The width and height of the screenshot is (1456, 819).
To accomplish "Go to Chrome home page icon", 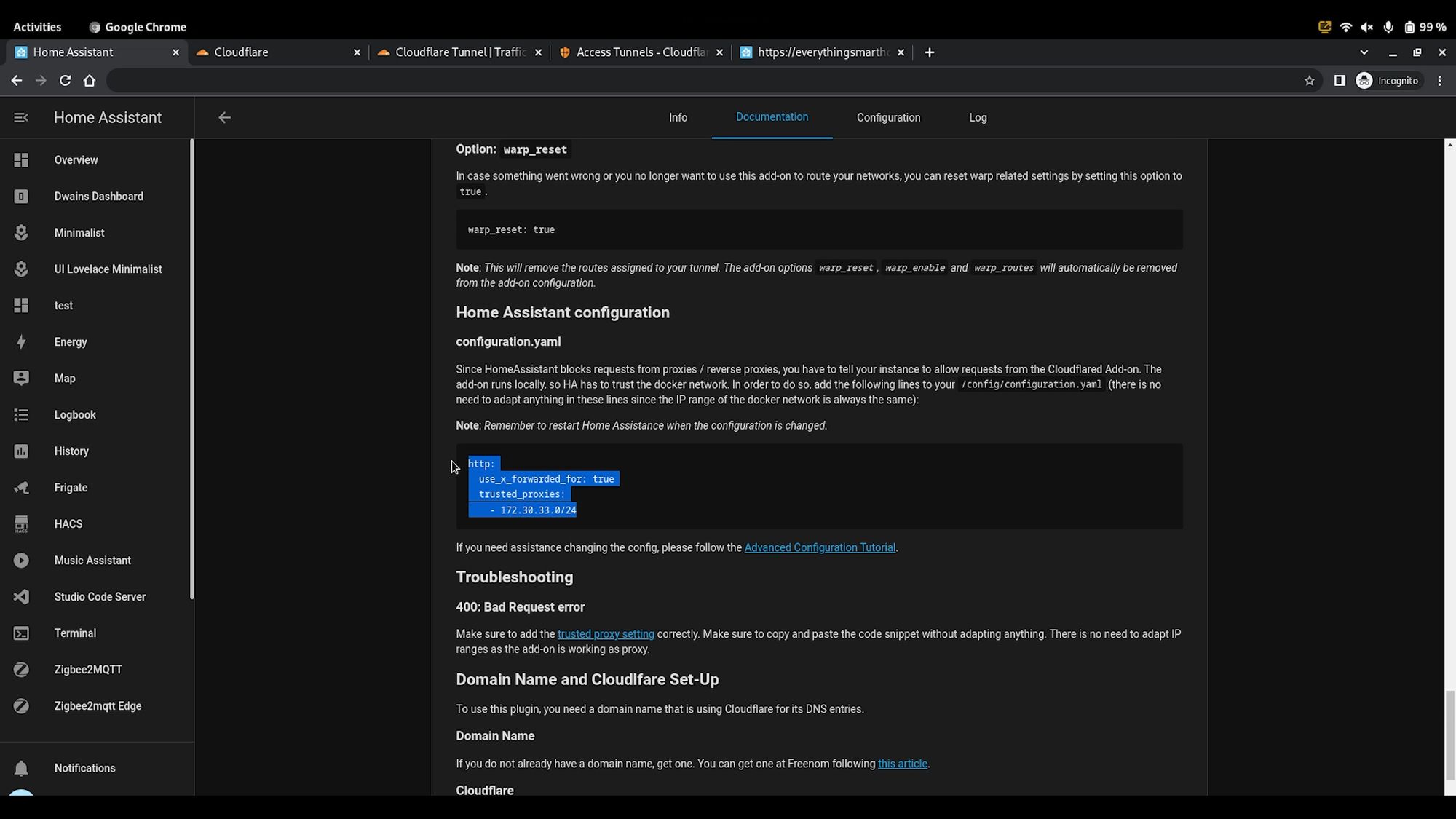I will (x=90, y=81).
